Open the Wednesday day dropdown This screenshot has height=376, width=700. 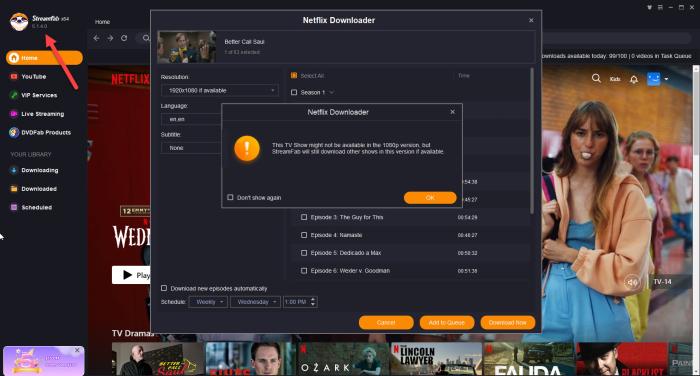click(x=255, y=302)
